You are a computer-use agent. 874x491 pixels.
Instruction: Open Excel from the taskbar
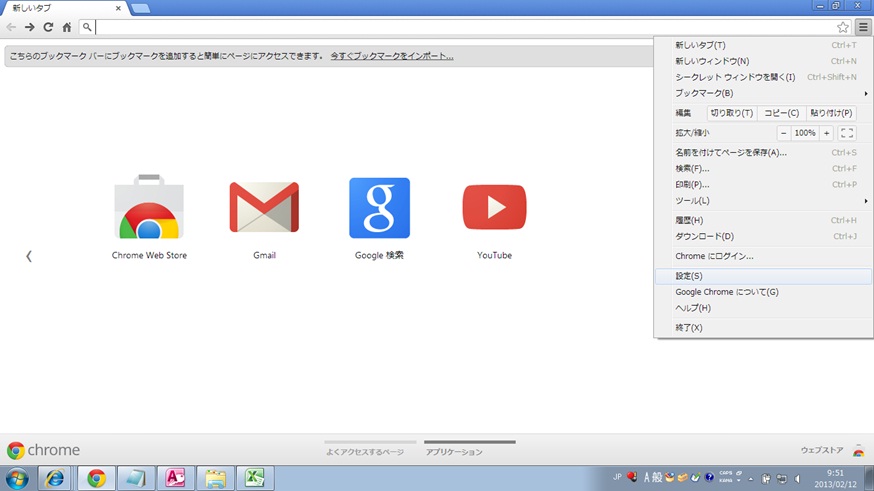point(255,478)
